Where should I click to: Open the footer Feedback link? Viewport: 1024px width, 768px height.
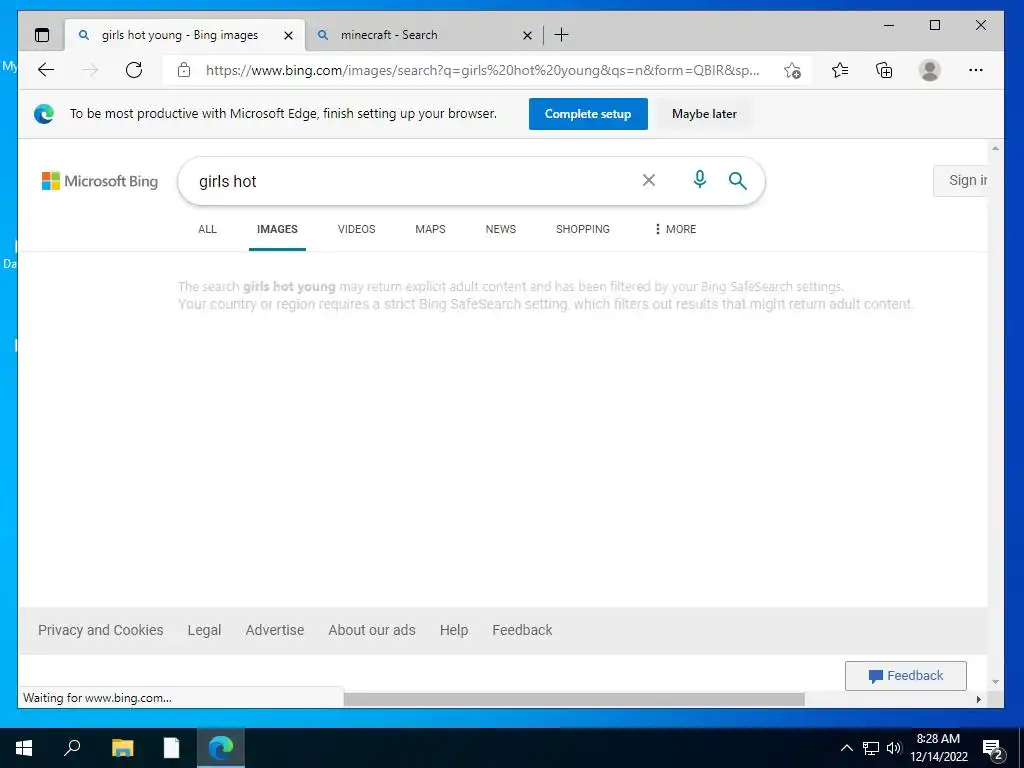click(x=522, y=630)
